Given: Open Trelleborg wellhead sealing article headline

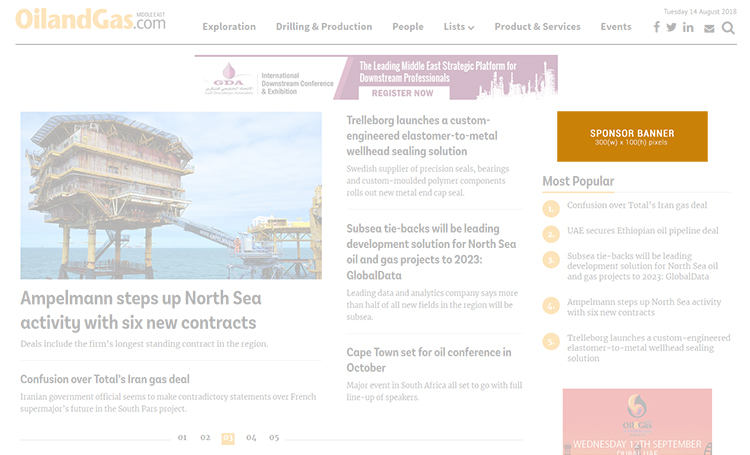Looking at the screenshot, I should (422, 136).
